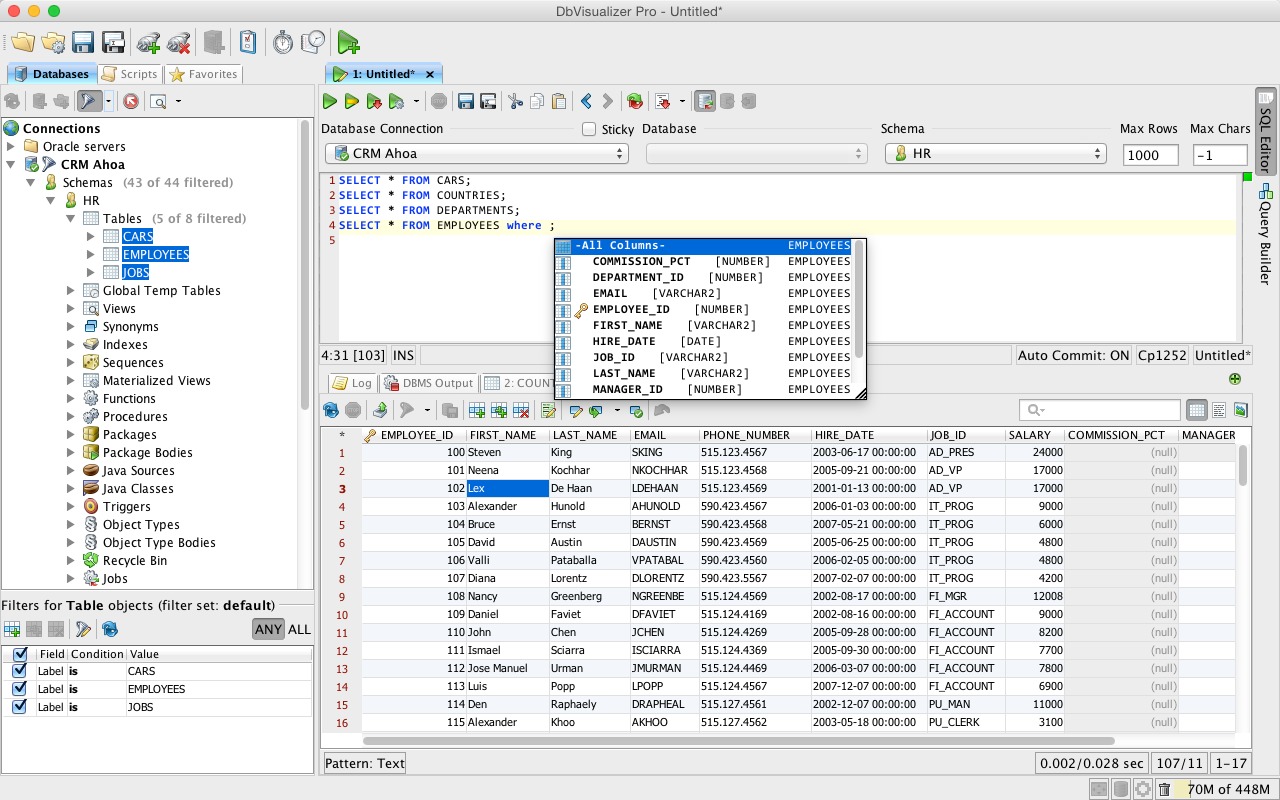Click the commit/rollback red-green icon

point(634,101)
